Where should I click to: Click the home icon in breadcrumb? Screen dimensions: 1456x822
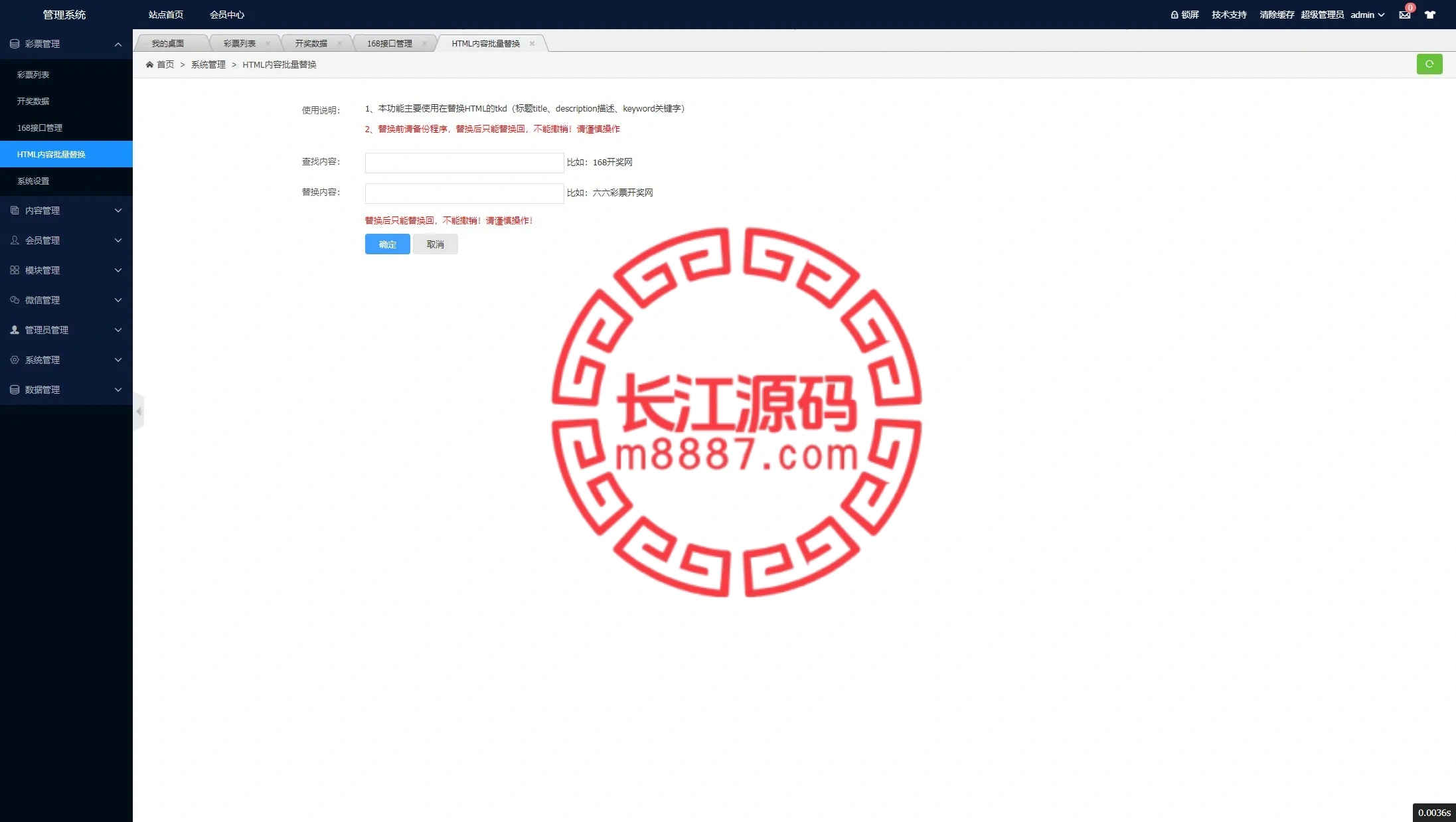tap(149, 64)
